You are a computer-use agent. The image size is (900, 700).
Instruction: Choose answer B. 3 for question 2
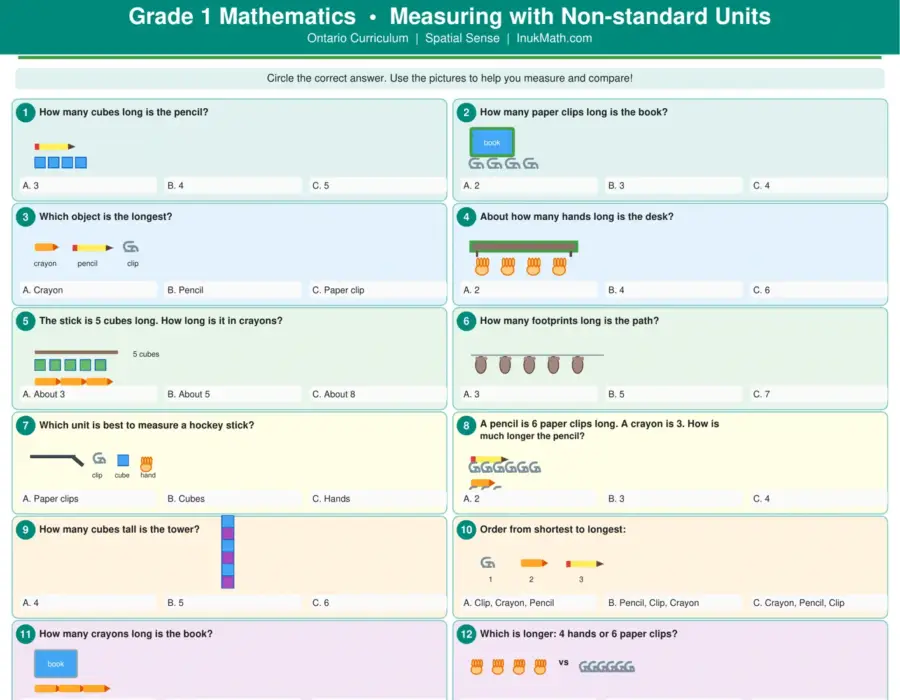673,185
